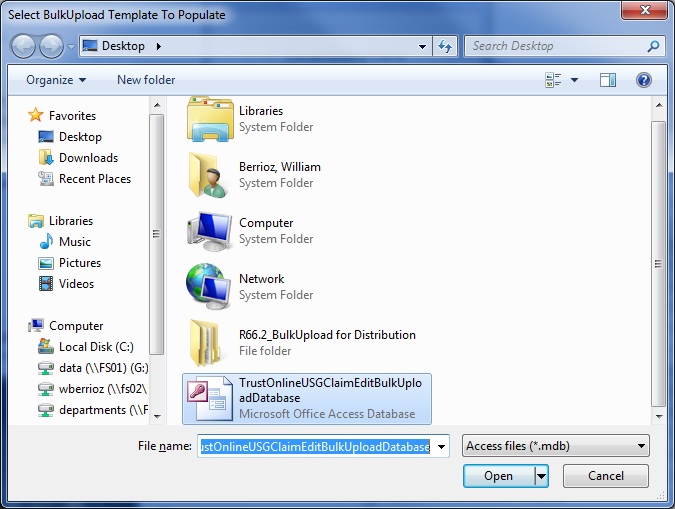The height and width of the screenshot is (509, 675).
Task: Open the change view options dropdown
Action: click(574, 80)
